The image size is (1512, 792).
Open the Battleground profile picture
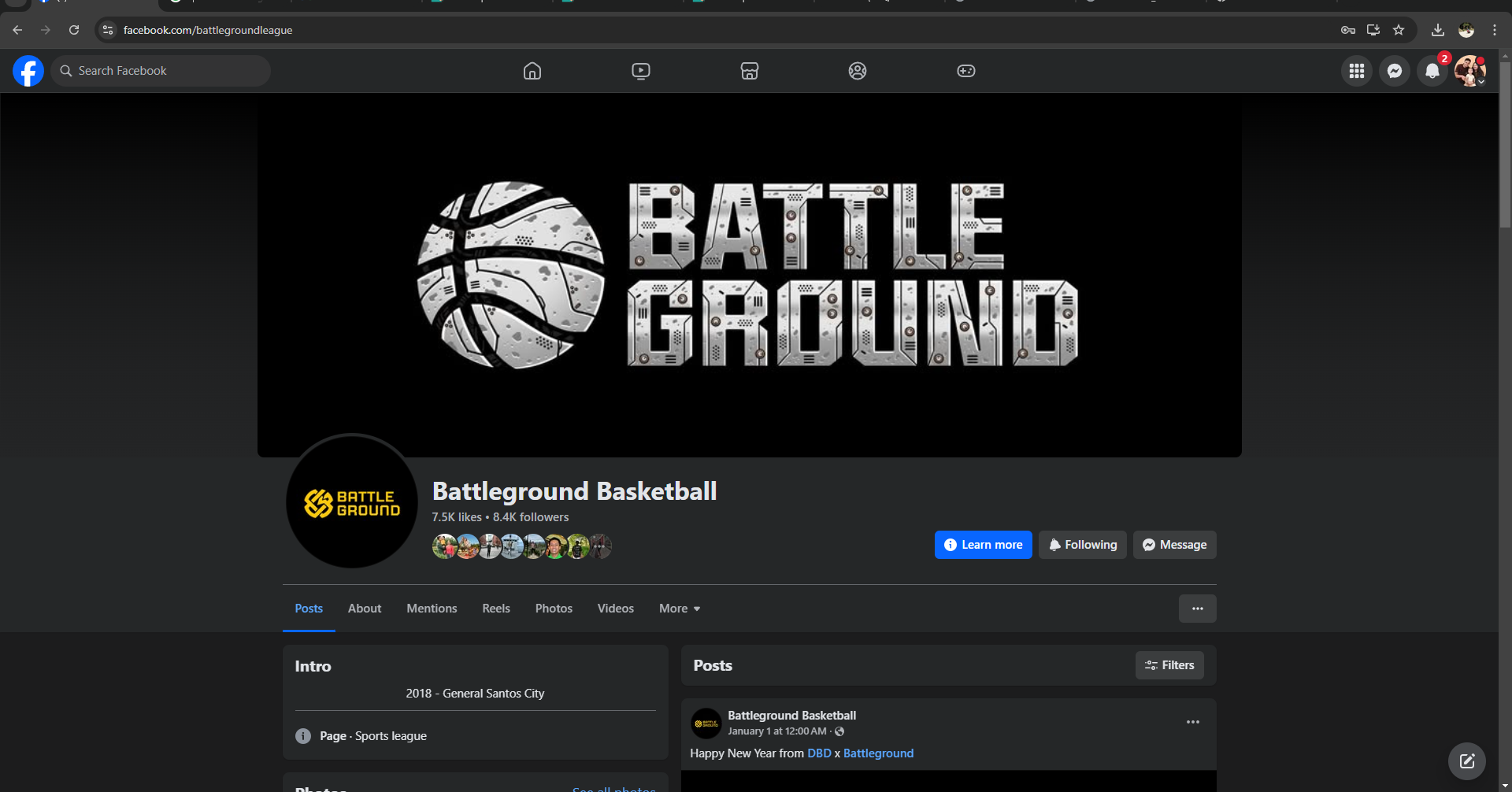tap(352, 501)
